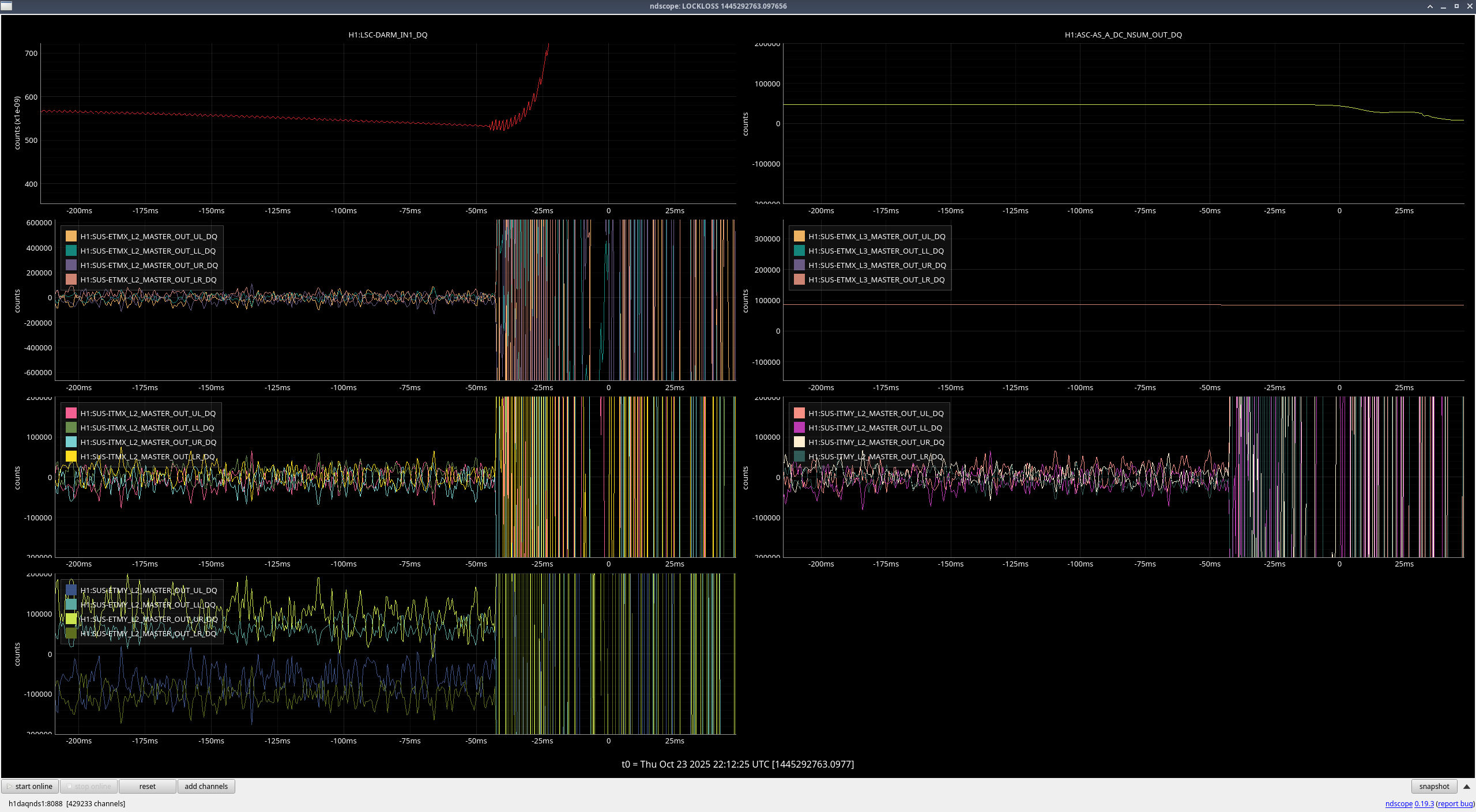Click the H1:ASC-AS_A_DC_NSUM_OUT_DQ plot title
The image size is (1476, 812).
pos(1123,35)
